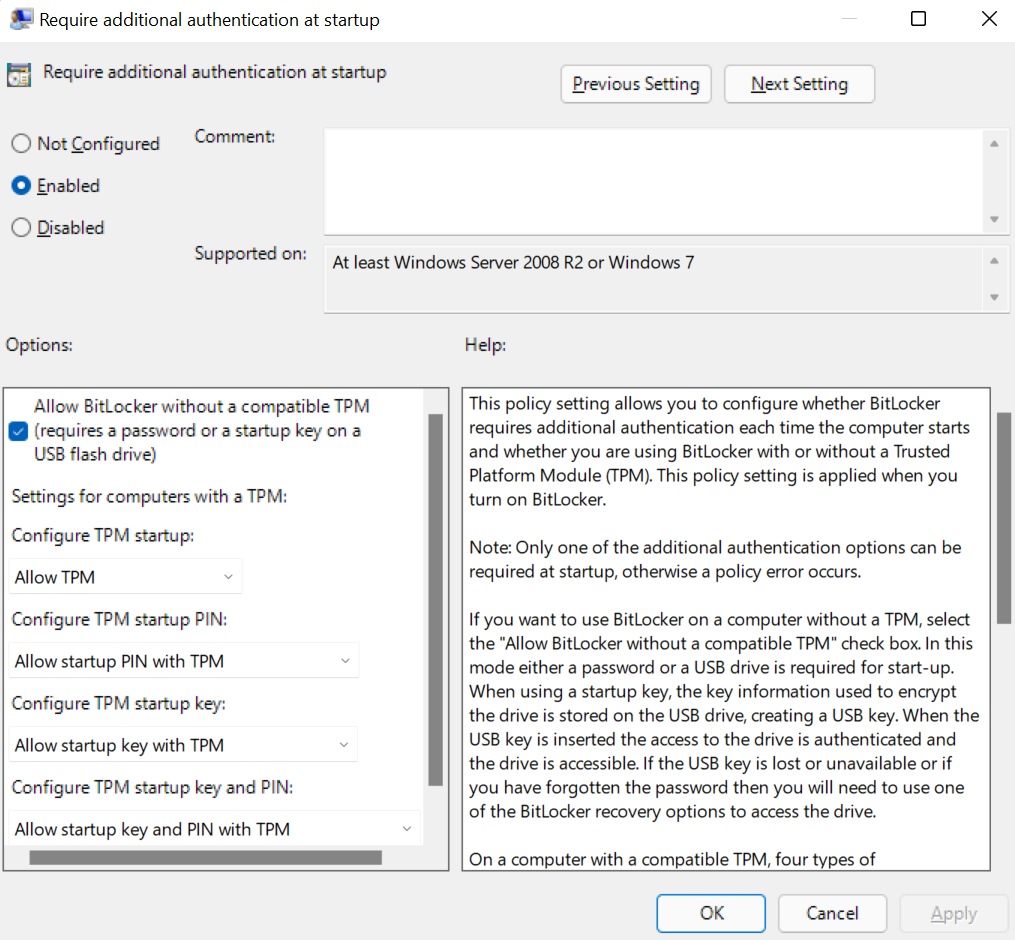This screenshot has width=1015, height=940.
Task: Click the 'Configure TPM startup:' label
Action: [103, 535]
